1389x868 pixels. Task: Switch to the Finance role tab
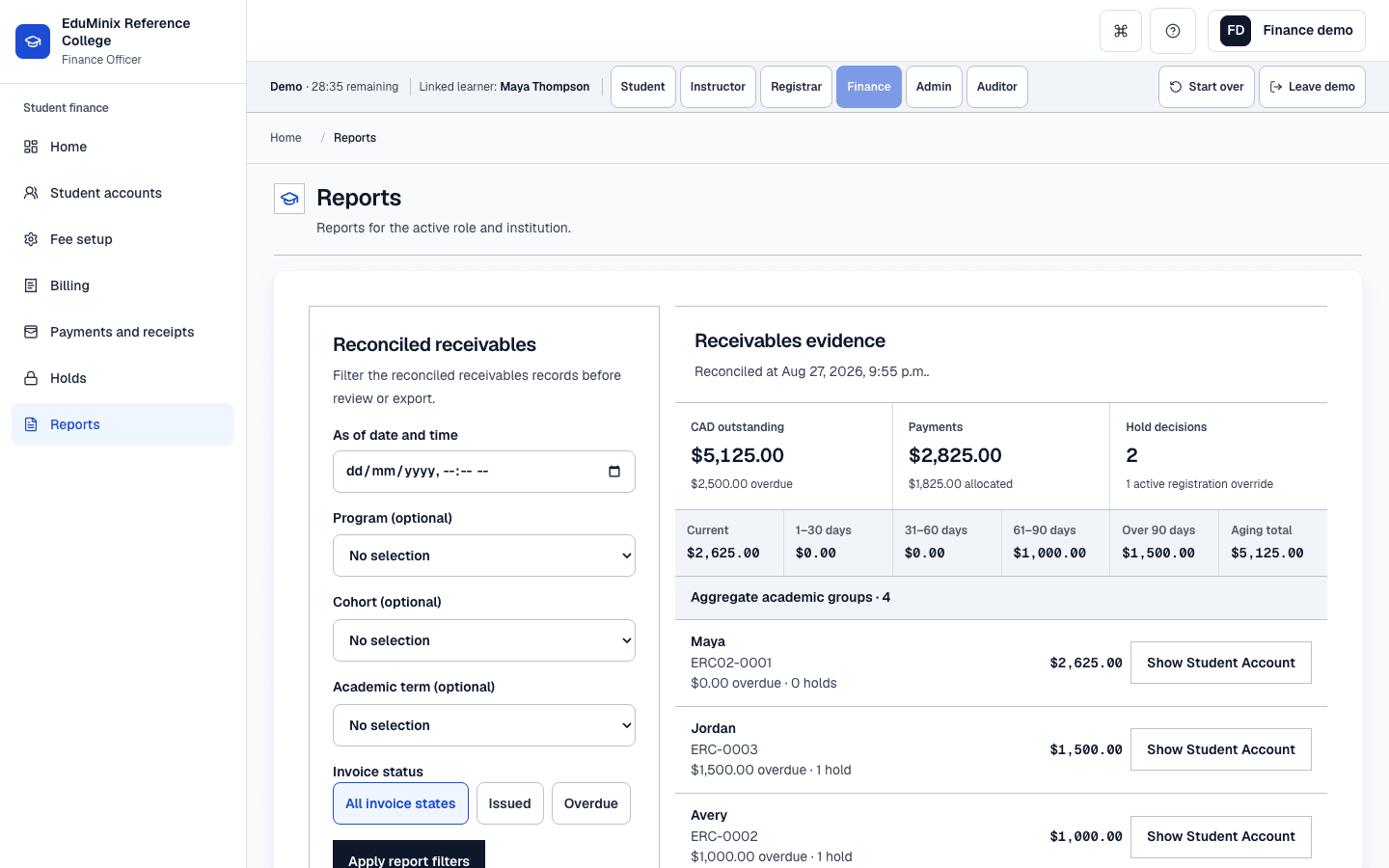tap(869, 87)
